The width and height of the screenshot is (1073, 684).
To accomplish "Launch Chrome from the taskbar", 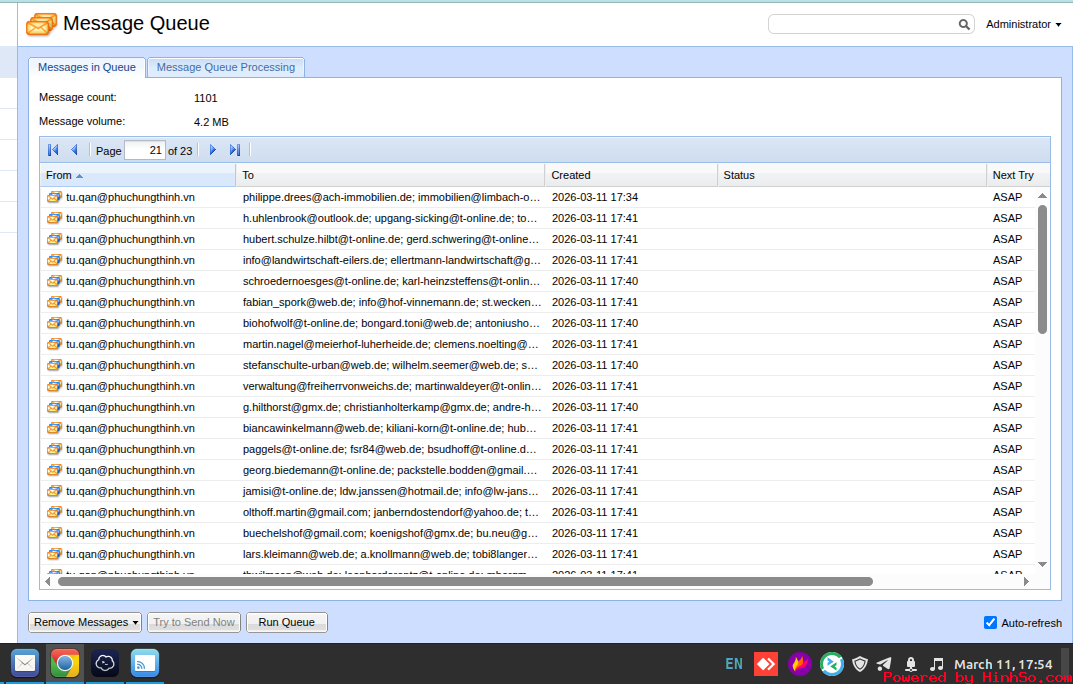I will (x=65, y=663).
